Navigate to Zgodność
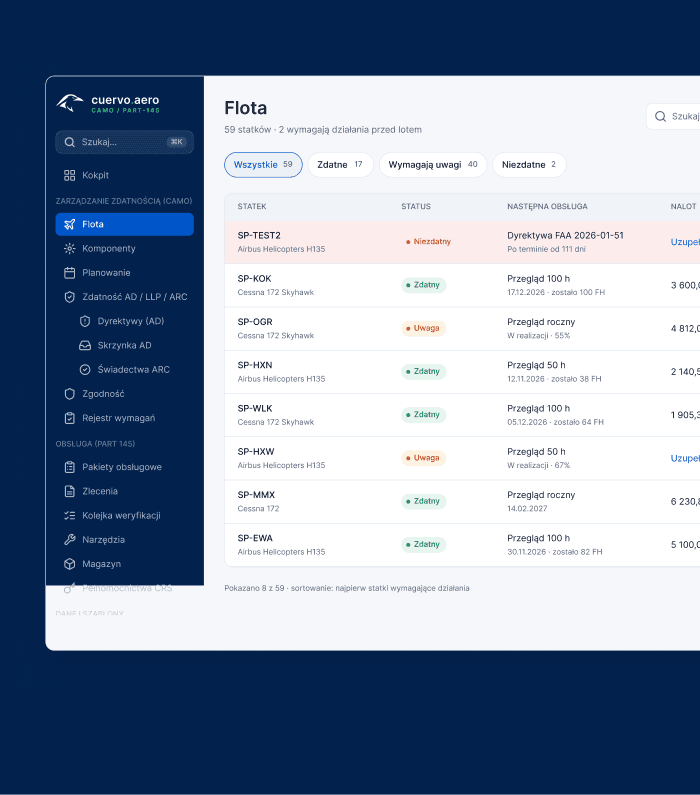This screenshot has width=700, height=795. [125, 394]
